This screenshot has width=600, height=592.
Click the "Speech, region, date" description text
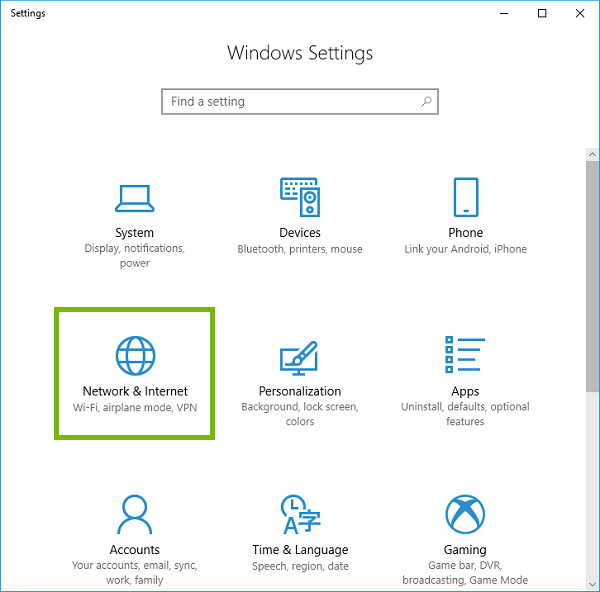(x=299, y=566)
